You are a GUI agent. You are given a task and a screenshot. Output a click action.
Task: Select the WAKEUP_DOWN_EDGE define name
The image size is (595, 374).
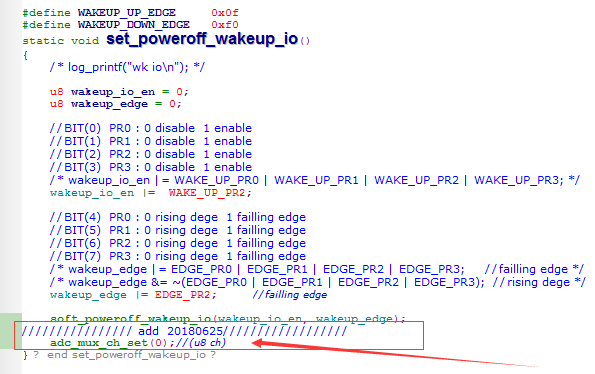coord(134,25)
